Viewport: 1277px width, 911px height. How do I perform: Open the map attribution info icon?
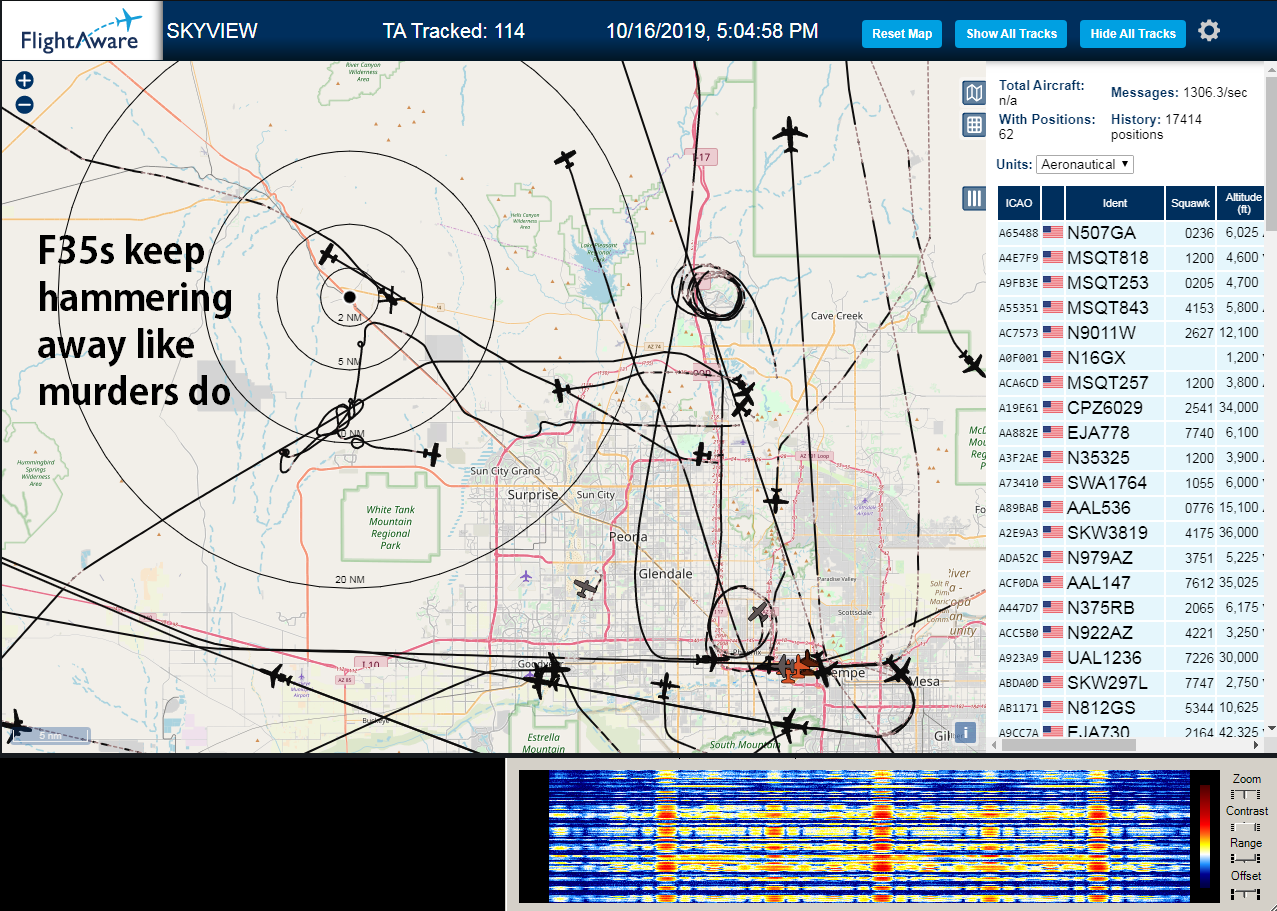click(x=965, y=732)
